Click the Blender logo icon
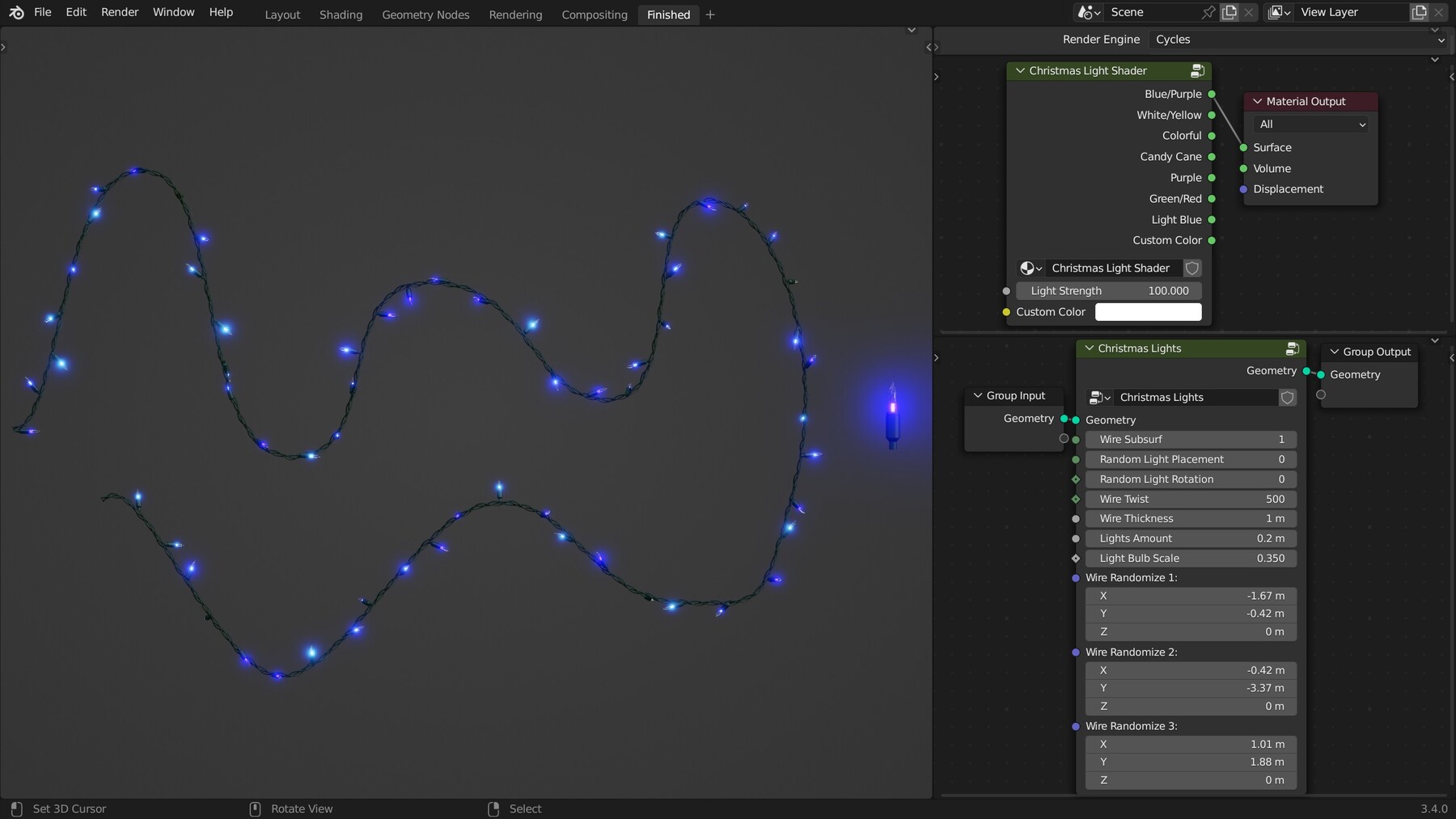Screen dimensions: 1456x819 coord(16,12)
